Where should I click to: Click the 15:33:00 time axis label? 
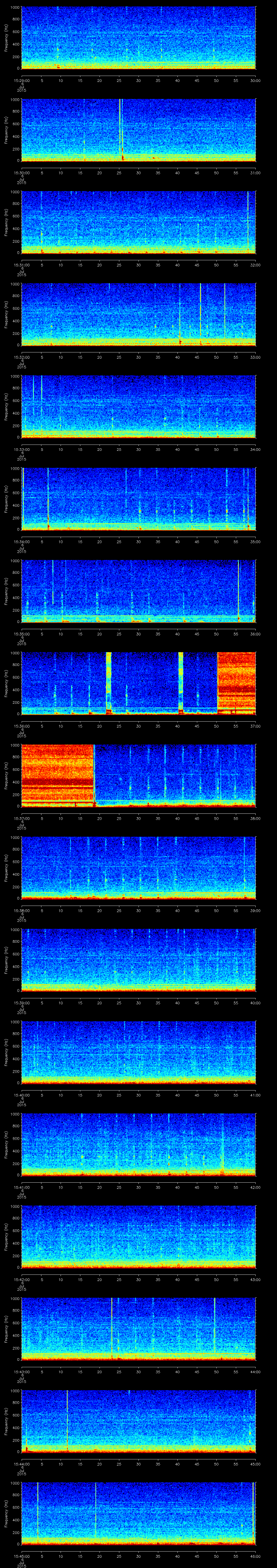click(x=21, y=449)
